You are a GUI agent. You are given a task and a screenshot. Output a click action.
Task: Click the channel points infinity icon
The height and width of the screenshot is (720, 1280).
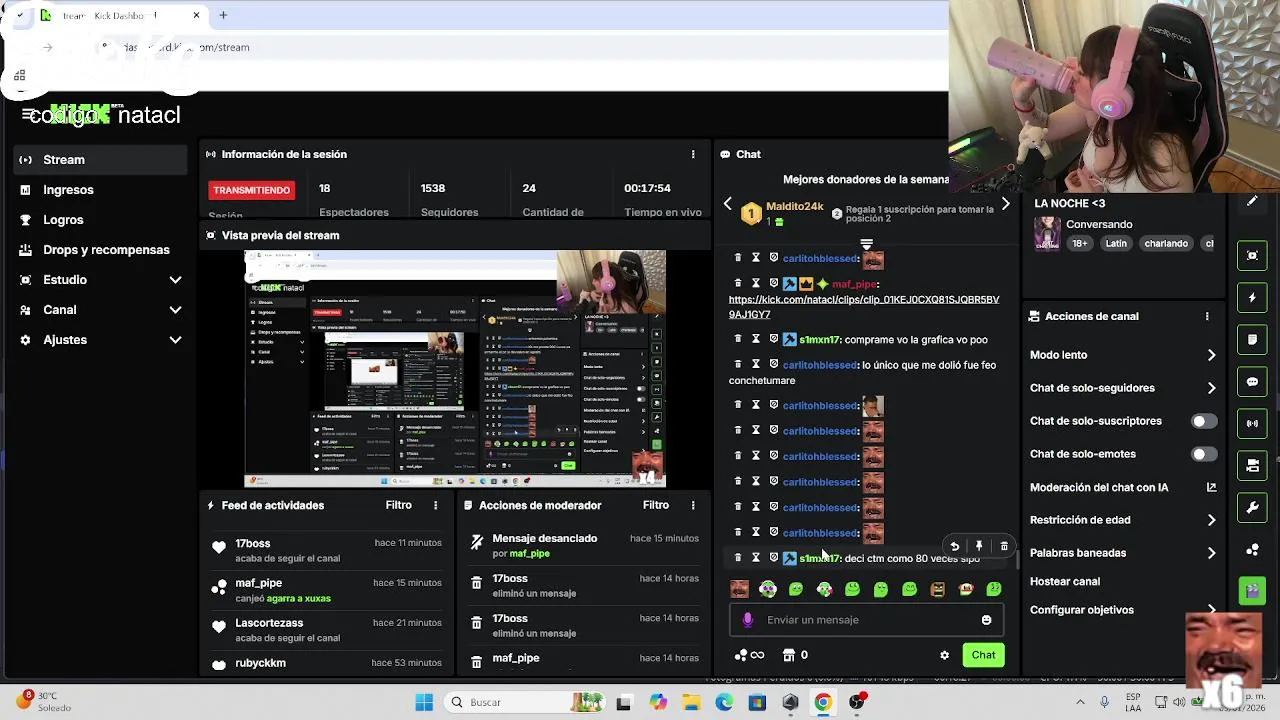point(750,655)
